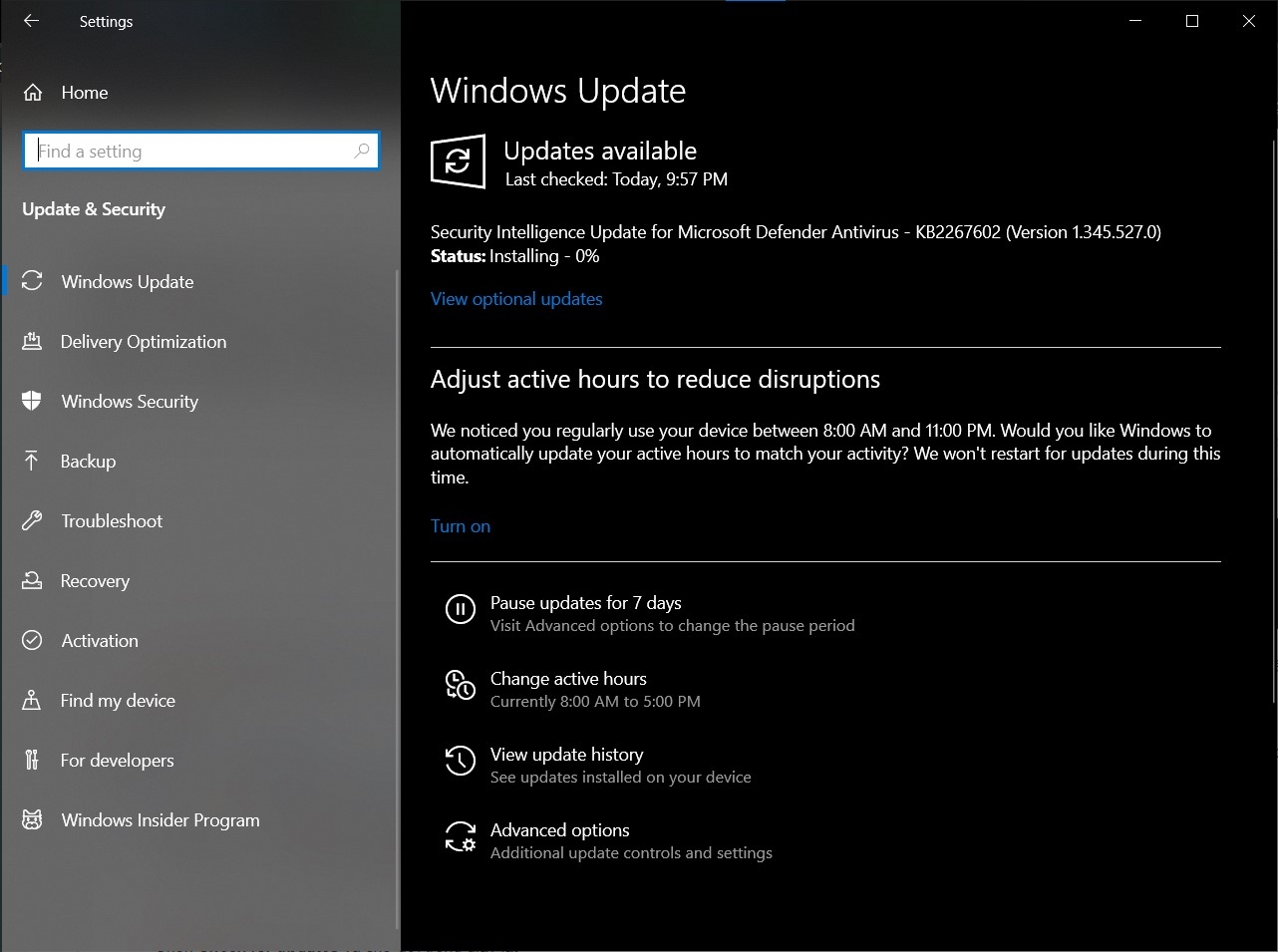The width and height of the screenshot is (1278, 952).
Task: Click Adjust active hours to reduce disruptions heading
Action: point(655,380)
